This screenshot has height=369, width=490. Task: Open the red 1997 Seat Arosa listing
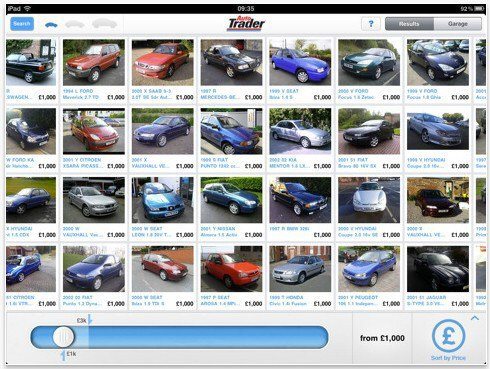click(x=231, y=276)
